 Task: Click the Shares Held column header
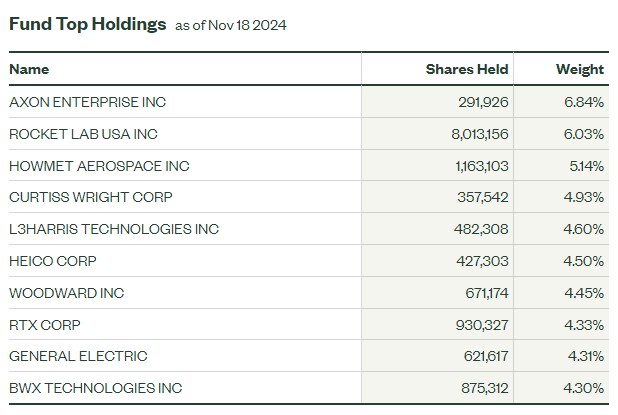467,69
